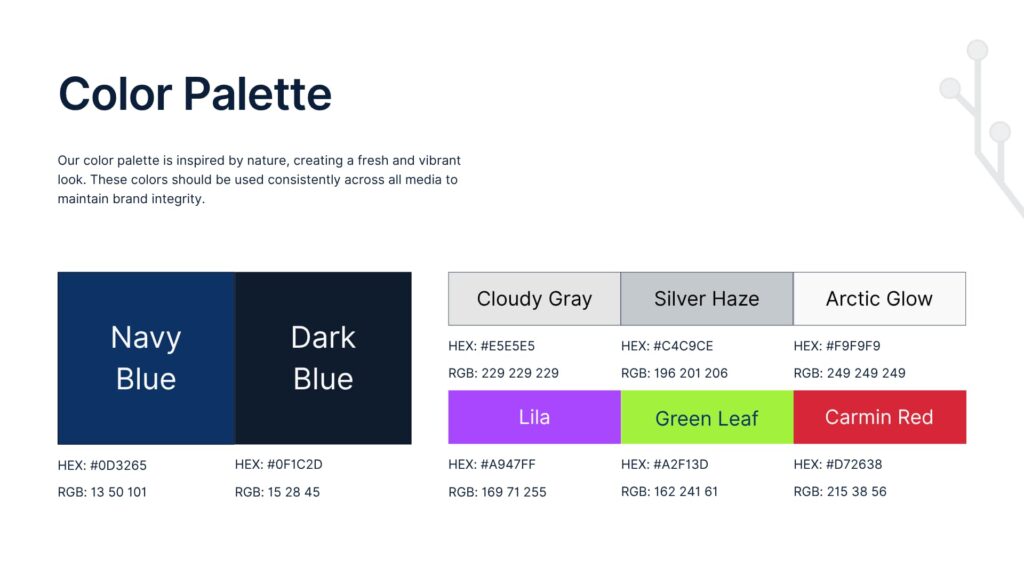Click the Color Palette heading

pos(195,94)
